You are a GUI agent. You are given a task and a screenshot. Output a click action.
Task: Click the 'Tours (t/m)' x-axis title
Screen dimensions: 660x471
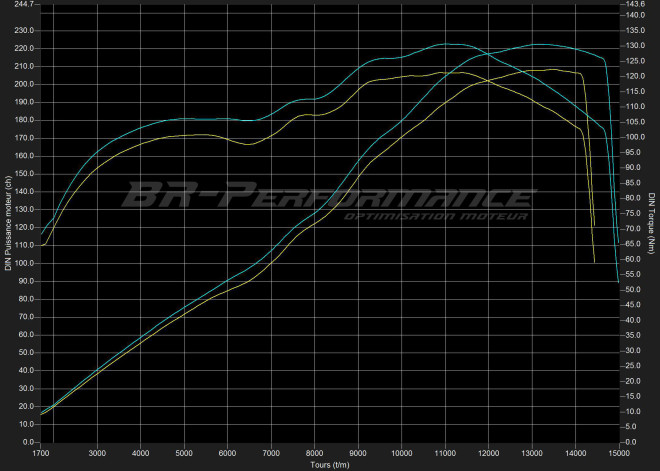click(329, 465)
